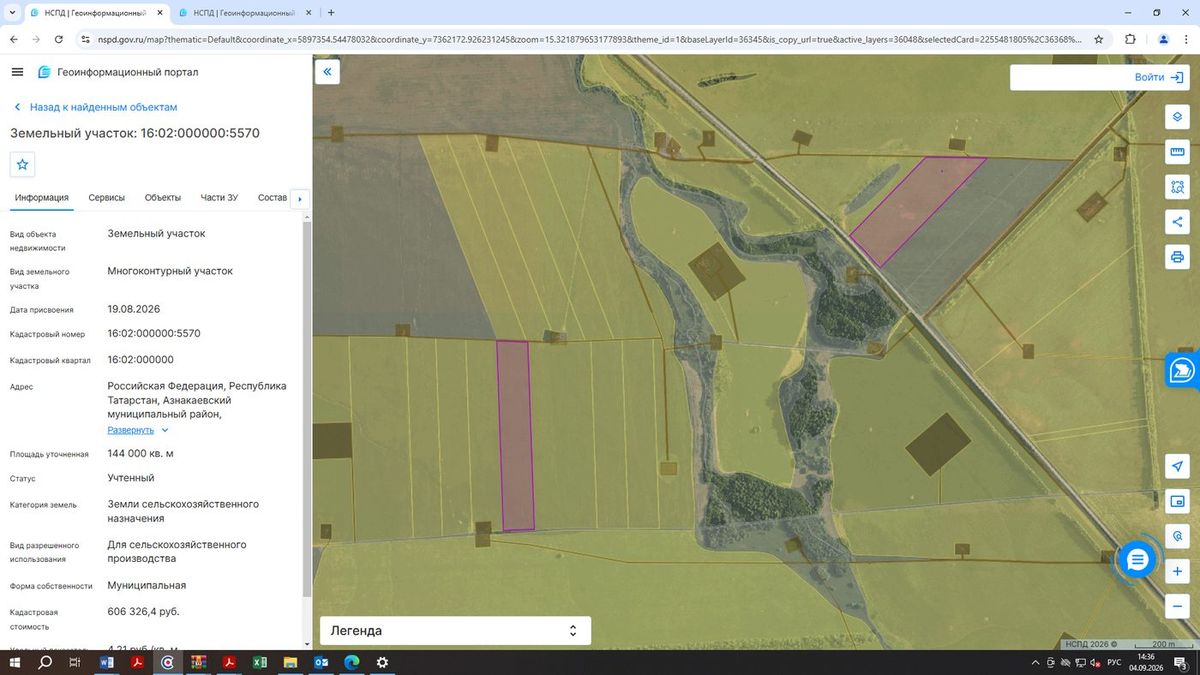Show hidden system tray icons

tap(1036, 662)
